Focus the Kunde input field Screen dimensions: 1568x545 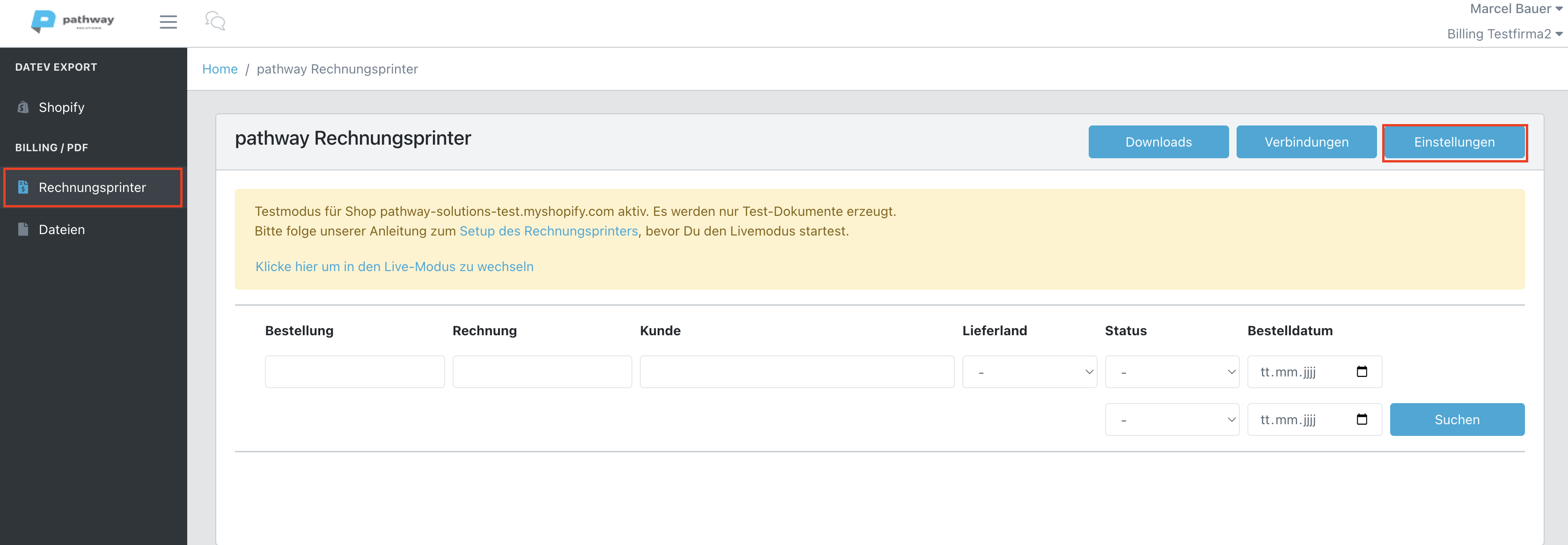point(797,371)
